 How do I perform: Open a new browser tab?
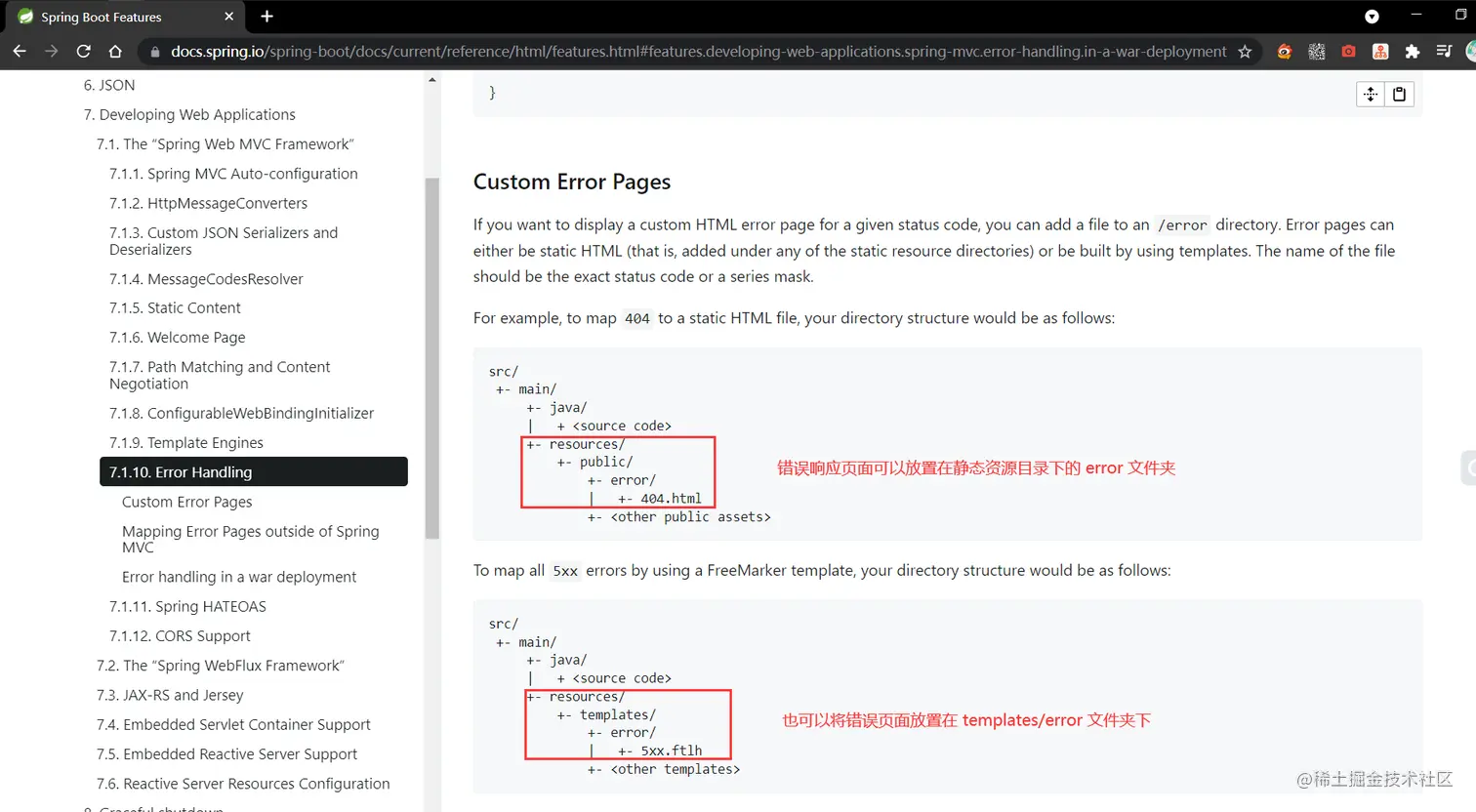point(266,17)
